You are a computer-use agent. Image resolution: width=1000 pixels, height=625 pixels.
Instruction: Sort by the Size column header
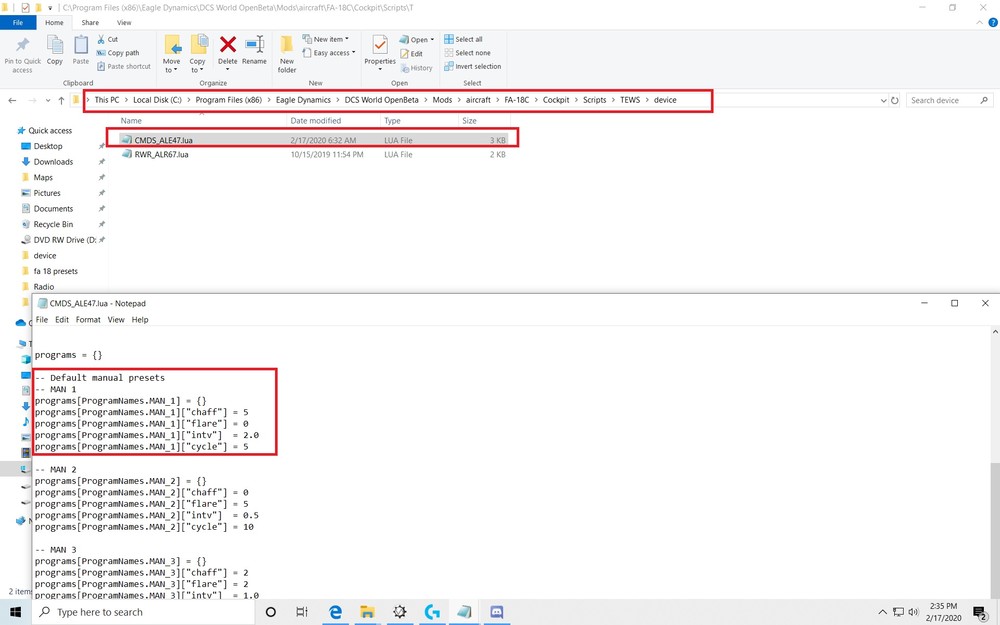(469, 121)
